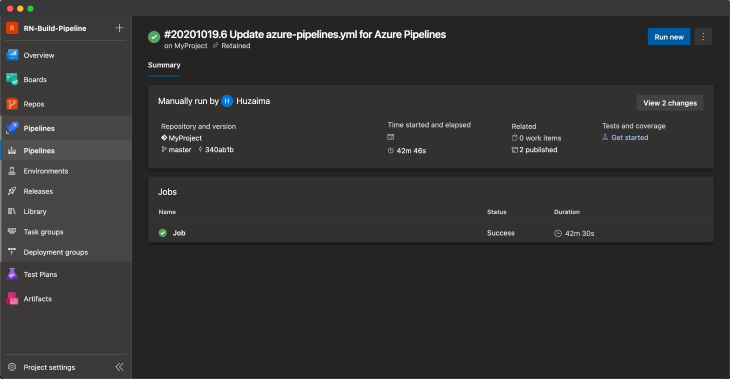Go to Releases in the sidebar

click(38, 191)
